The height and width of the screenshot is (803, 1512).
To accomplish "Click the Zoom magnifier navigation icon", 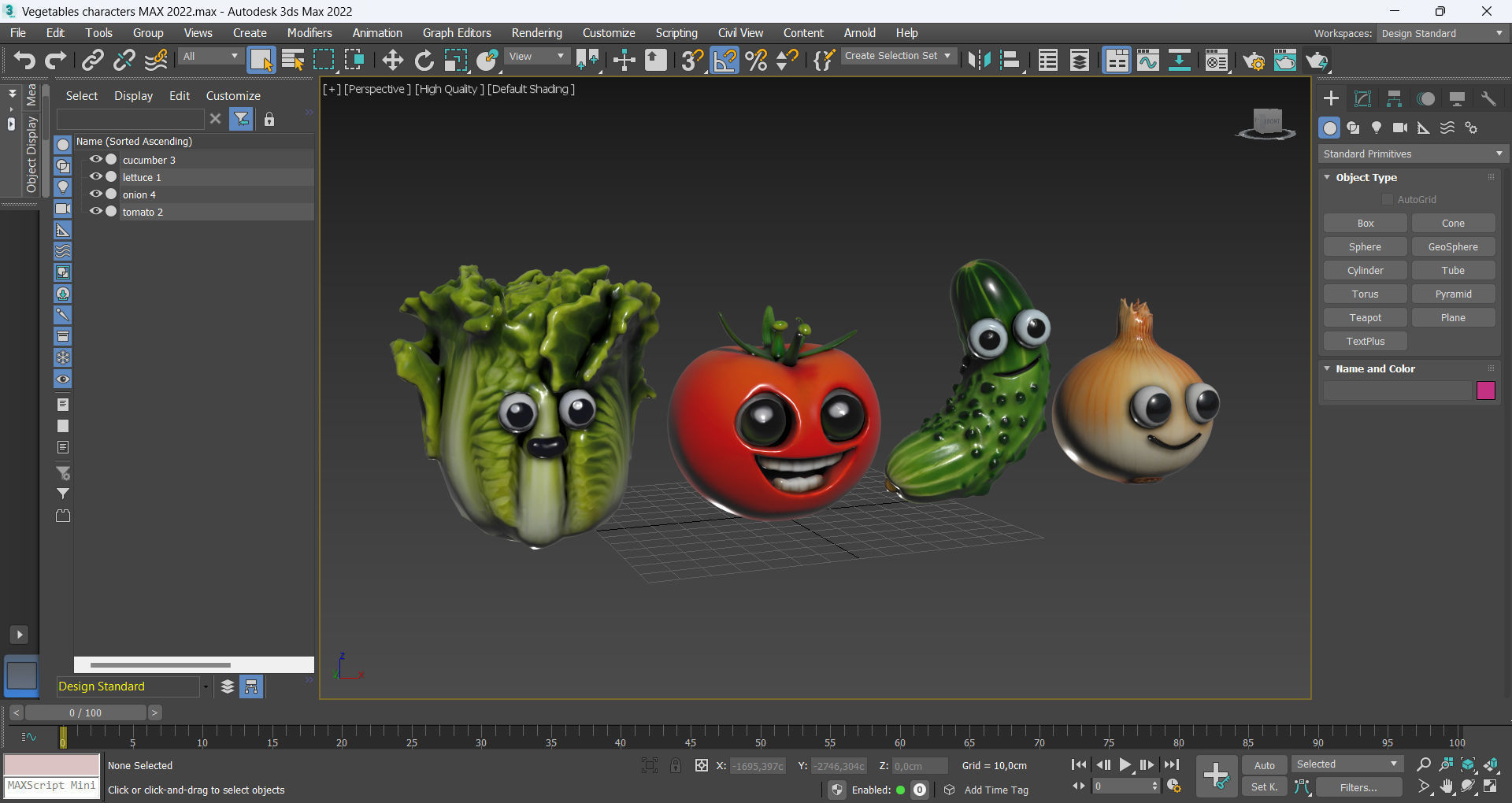I will pos(1423,764).
